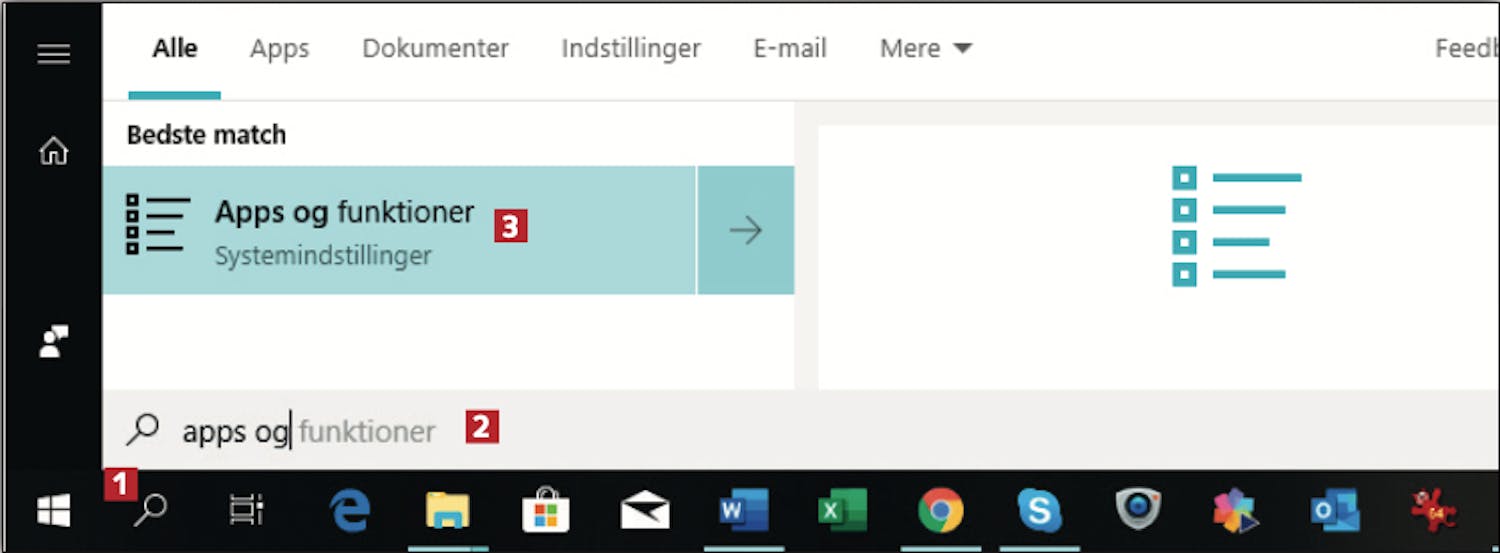Open the Mere dropdown filter

[925, 48]
